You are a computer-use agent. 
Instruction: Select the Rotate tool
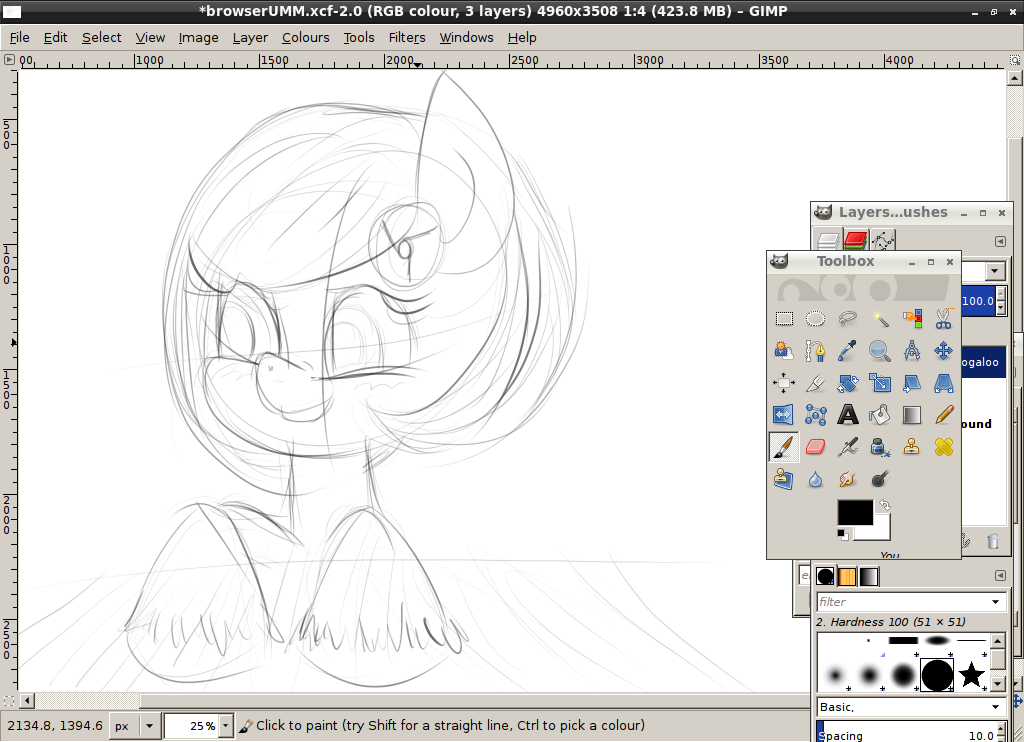[848, 383]
